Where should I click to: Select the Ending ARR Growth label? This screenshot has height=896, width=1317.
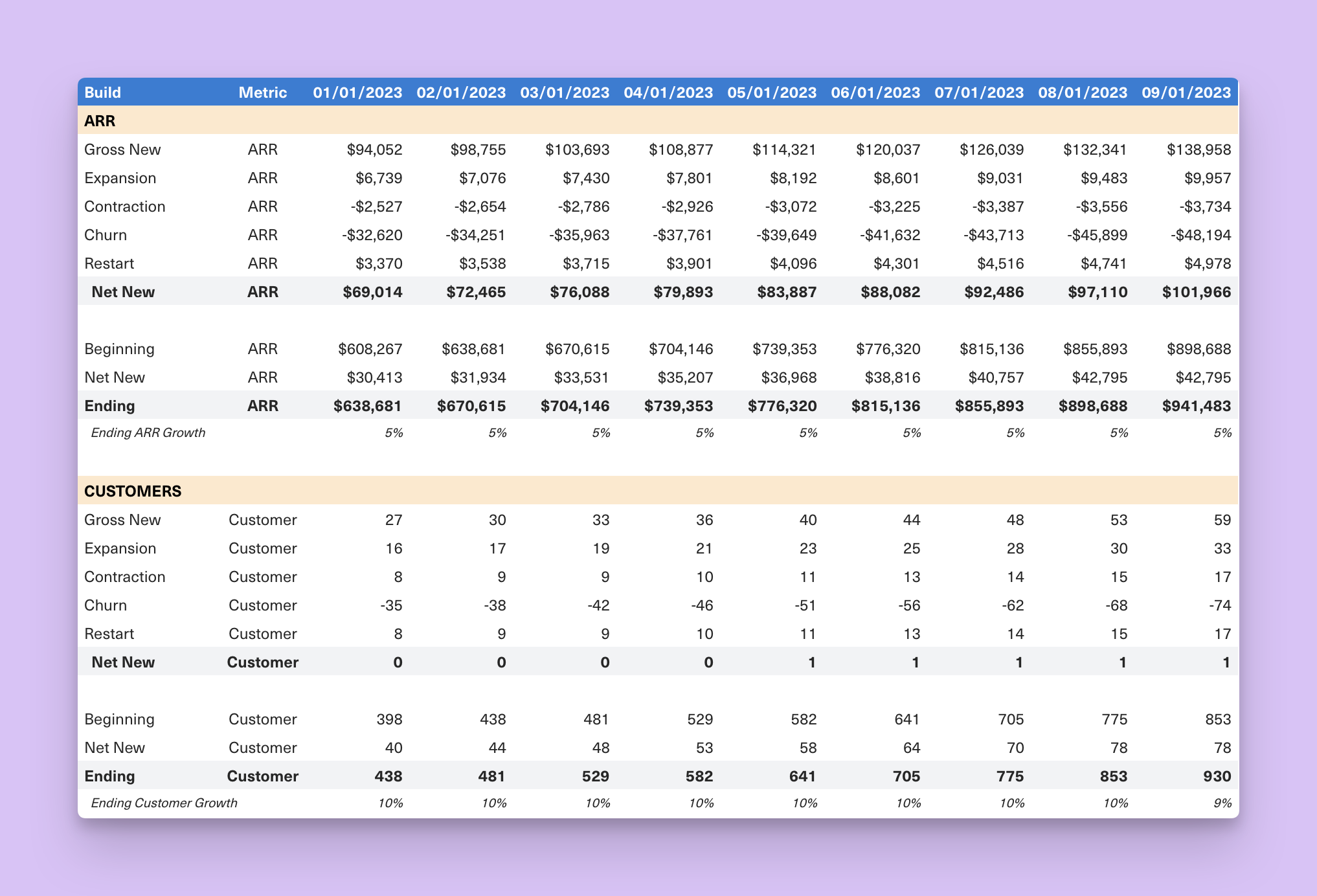(148, 432)
